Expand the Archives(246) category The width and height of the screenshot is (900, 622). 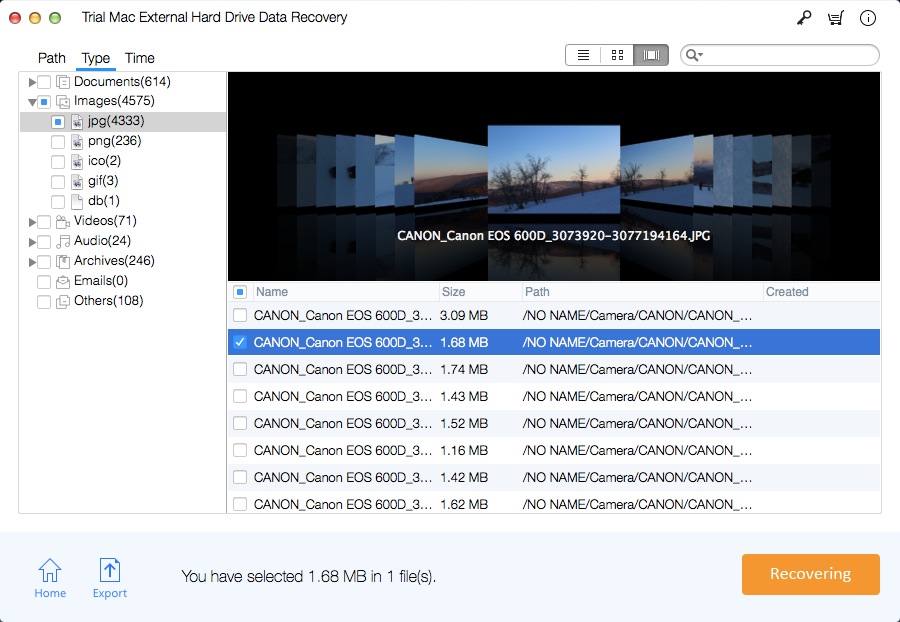click(32, 262)
